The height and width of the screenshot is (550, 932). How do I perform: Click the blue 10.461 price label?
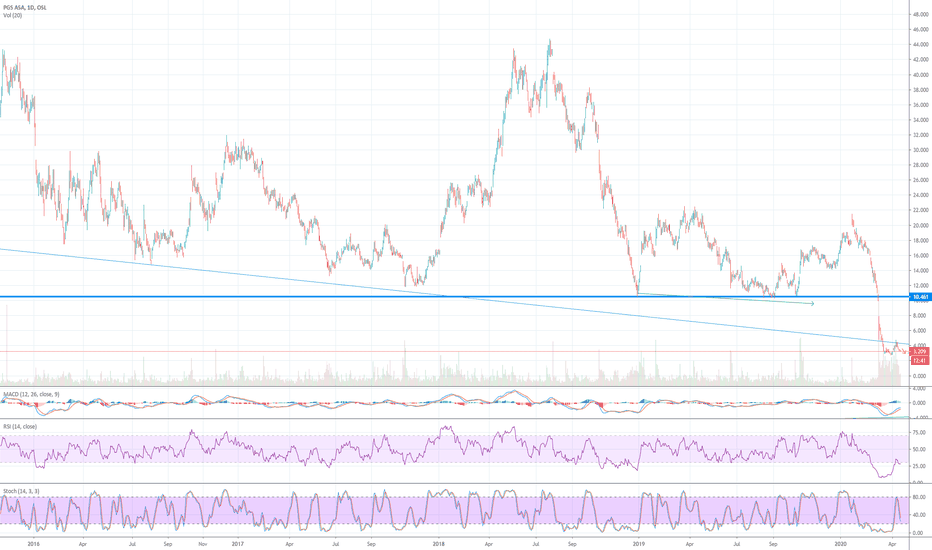pyautogui.click(x=920, y=297)
